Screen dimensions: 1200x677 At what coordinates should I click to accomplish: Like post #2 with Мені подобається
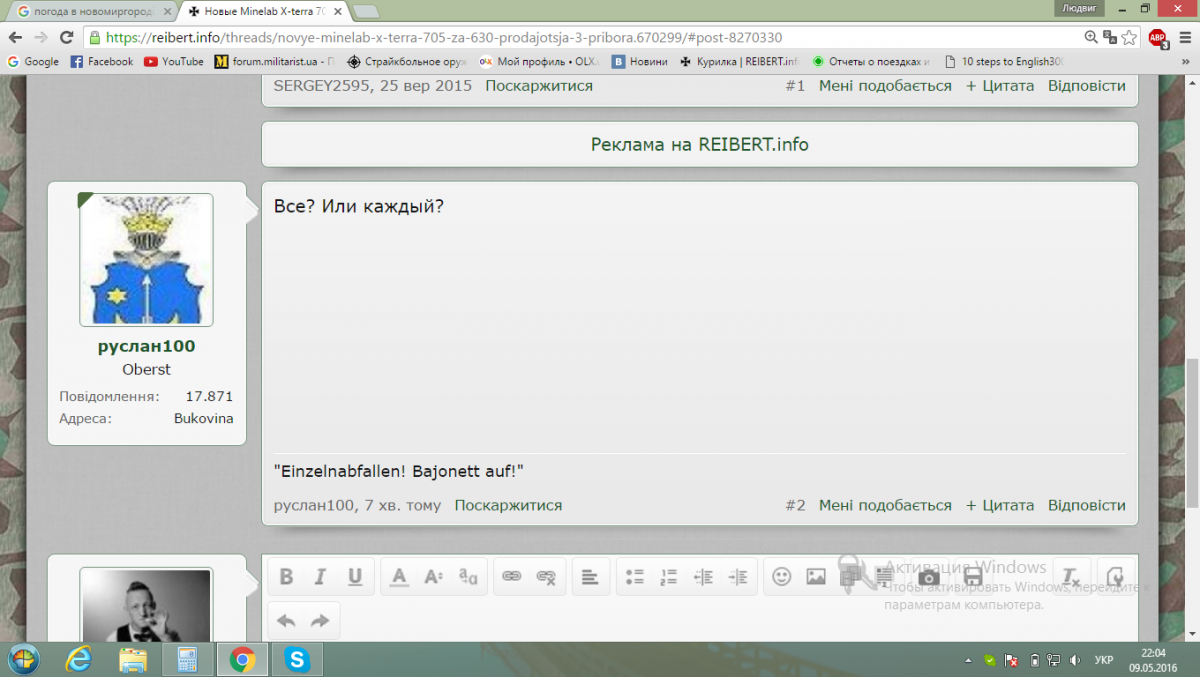click(x=885, y=505)
